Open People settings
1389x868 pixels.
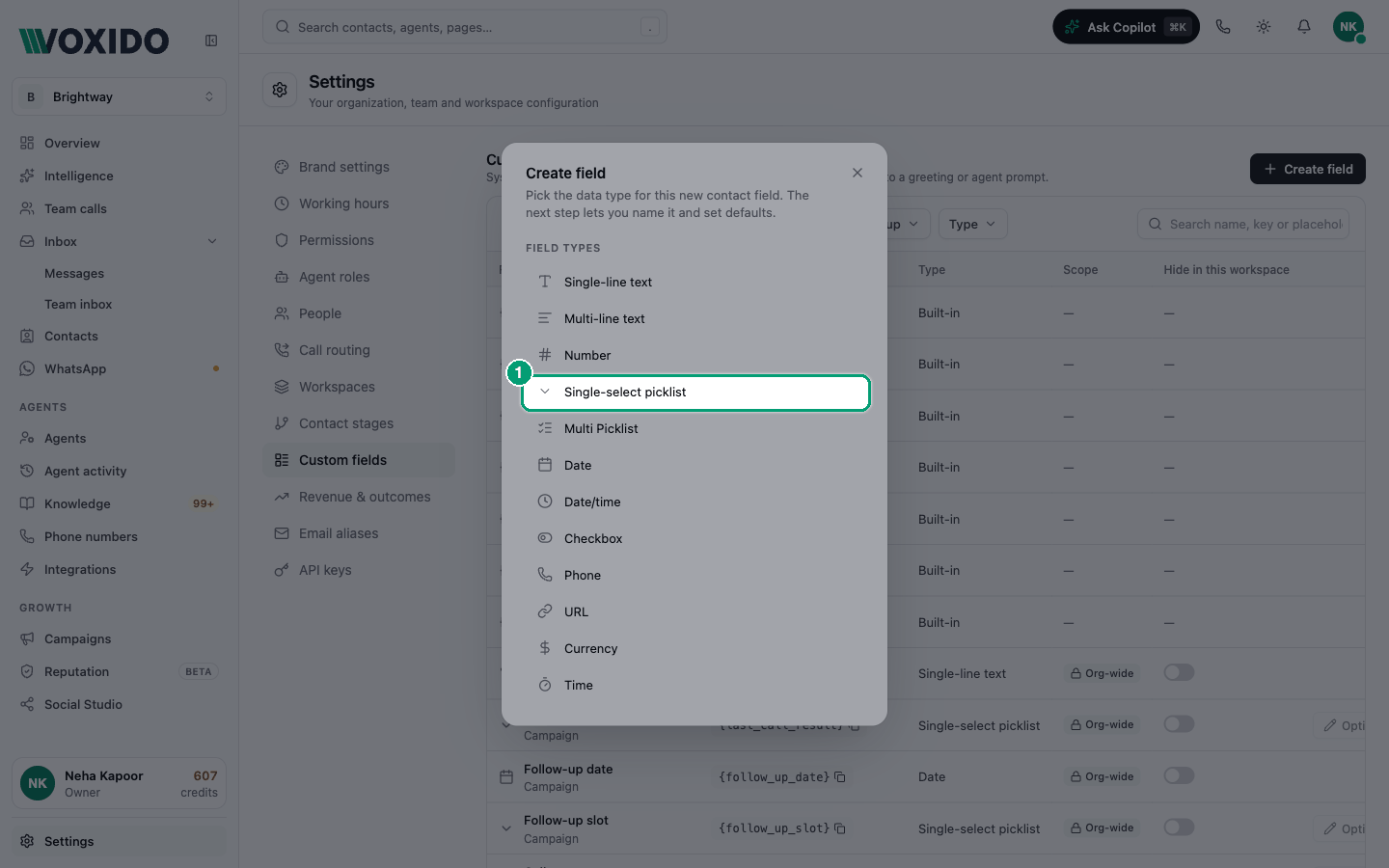[359, 313]
